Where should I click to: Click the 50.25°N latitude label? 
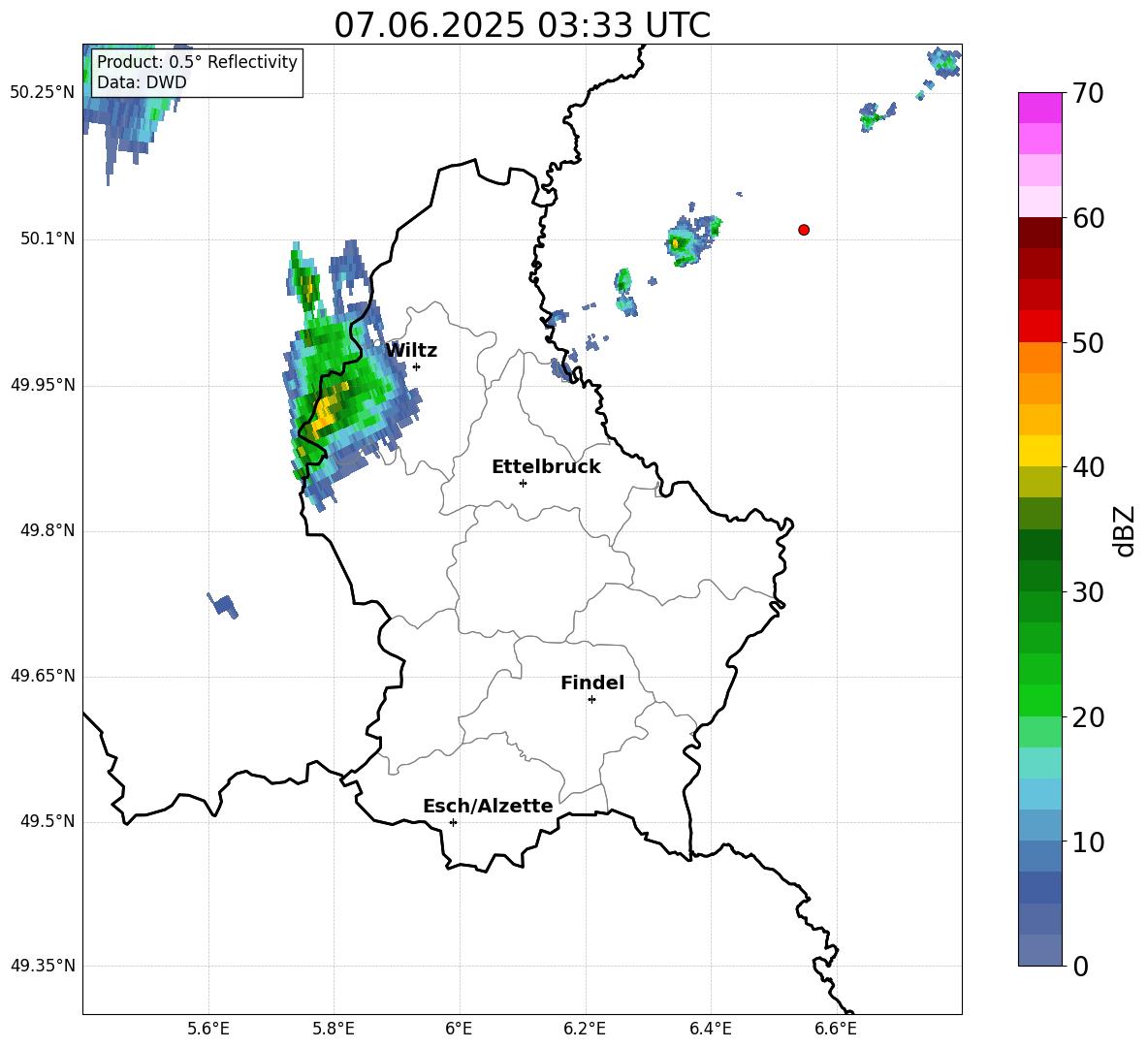[43, 93]
